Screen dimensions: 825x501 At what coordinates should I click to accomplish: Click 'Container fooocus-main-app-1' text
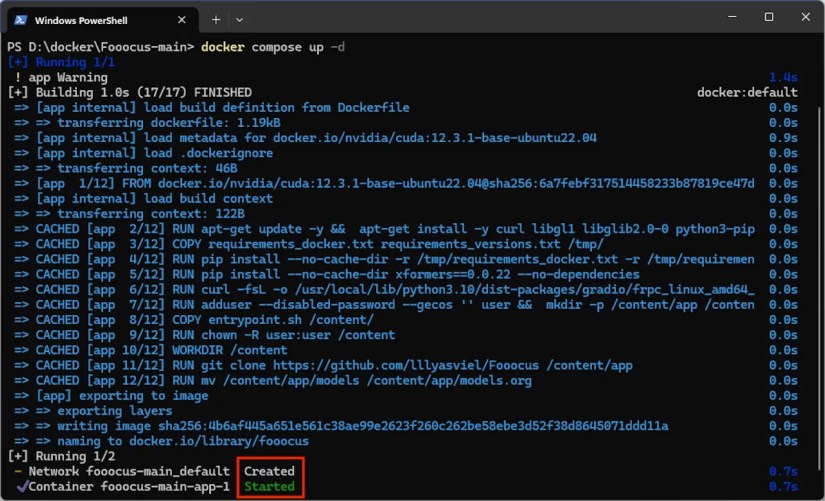point(129,487)
